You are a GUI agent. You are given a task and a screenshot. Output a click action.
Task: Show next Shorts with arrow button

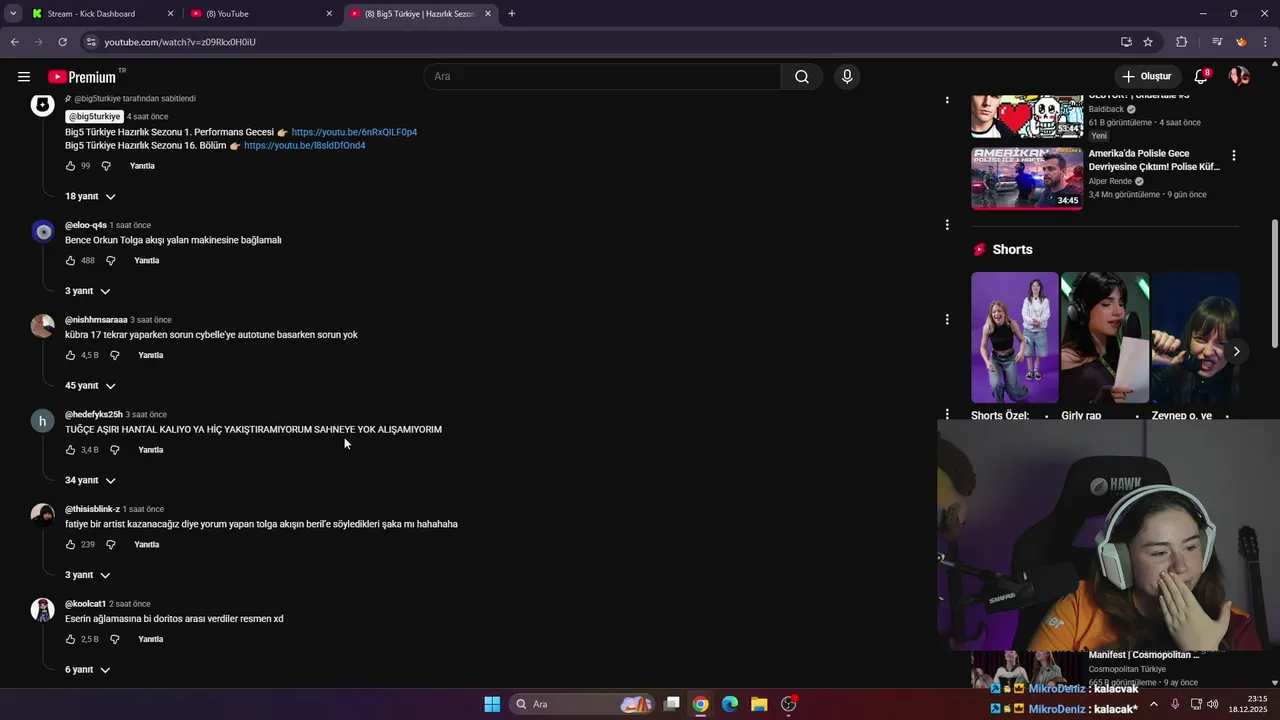pyautogui.click(x=1237, y=351)
